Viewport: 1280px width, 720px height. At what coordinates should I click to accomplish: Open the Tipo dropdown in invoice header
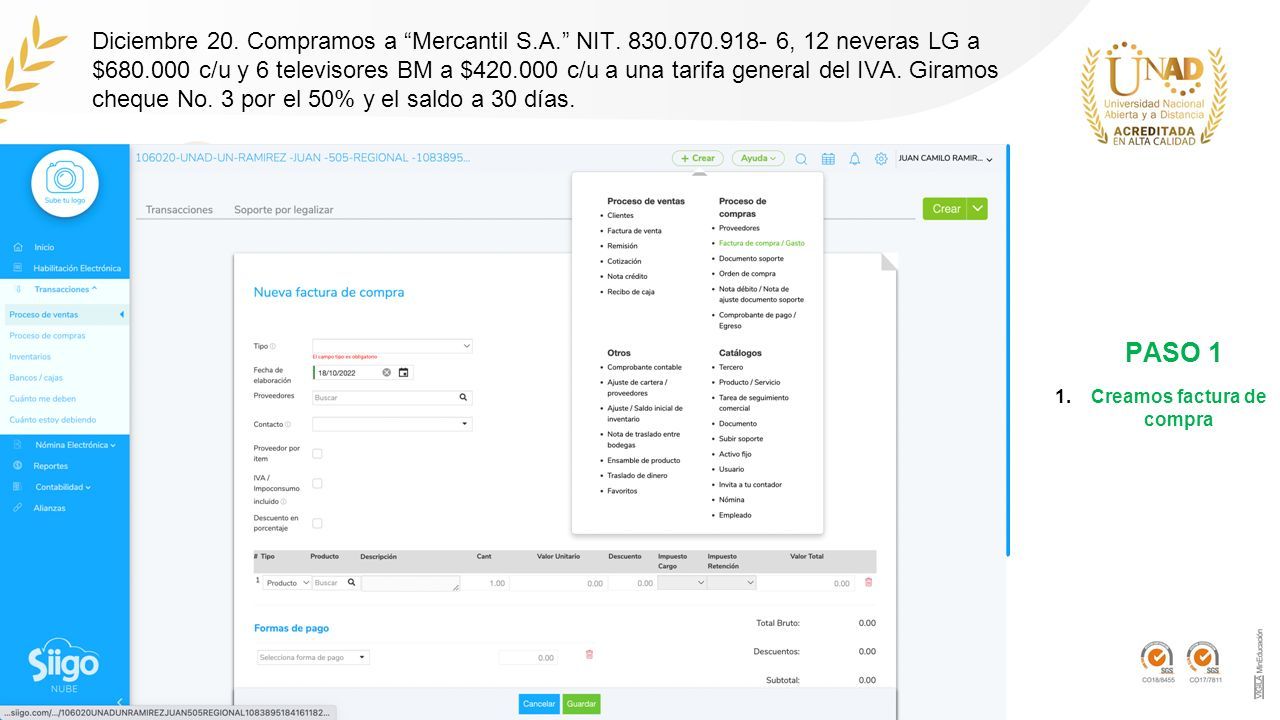[392, 346]
